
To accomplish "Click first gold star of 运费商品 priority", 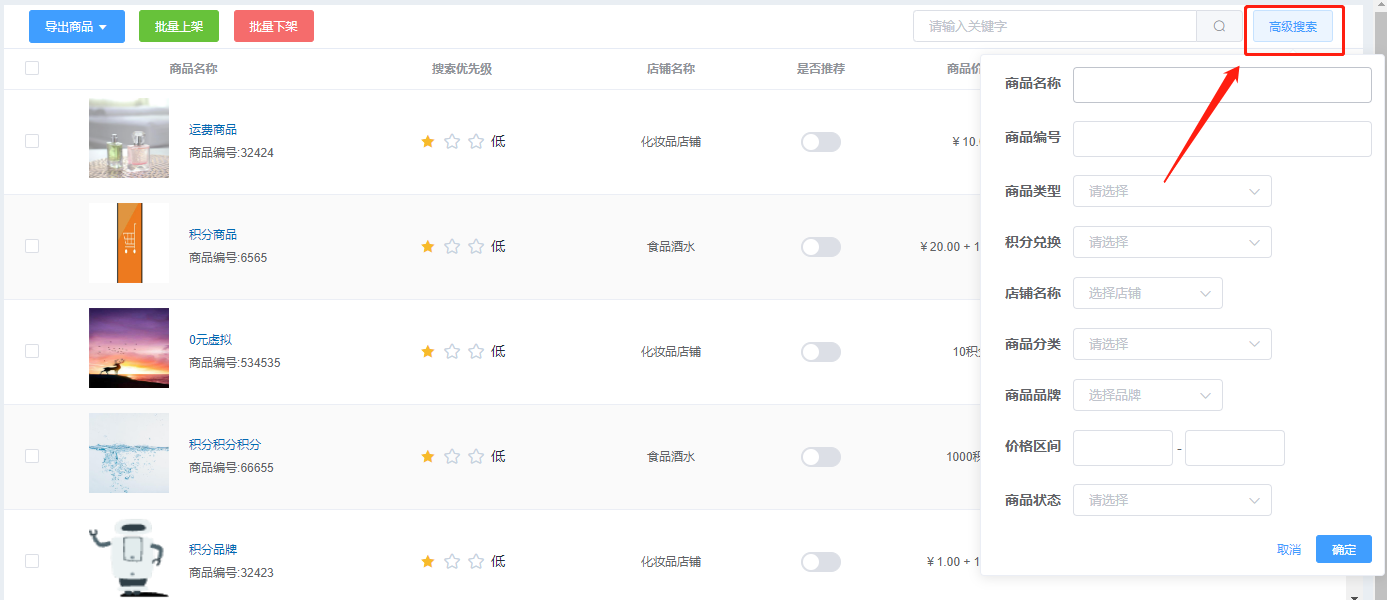I will pos(428,142).
